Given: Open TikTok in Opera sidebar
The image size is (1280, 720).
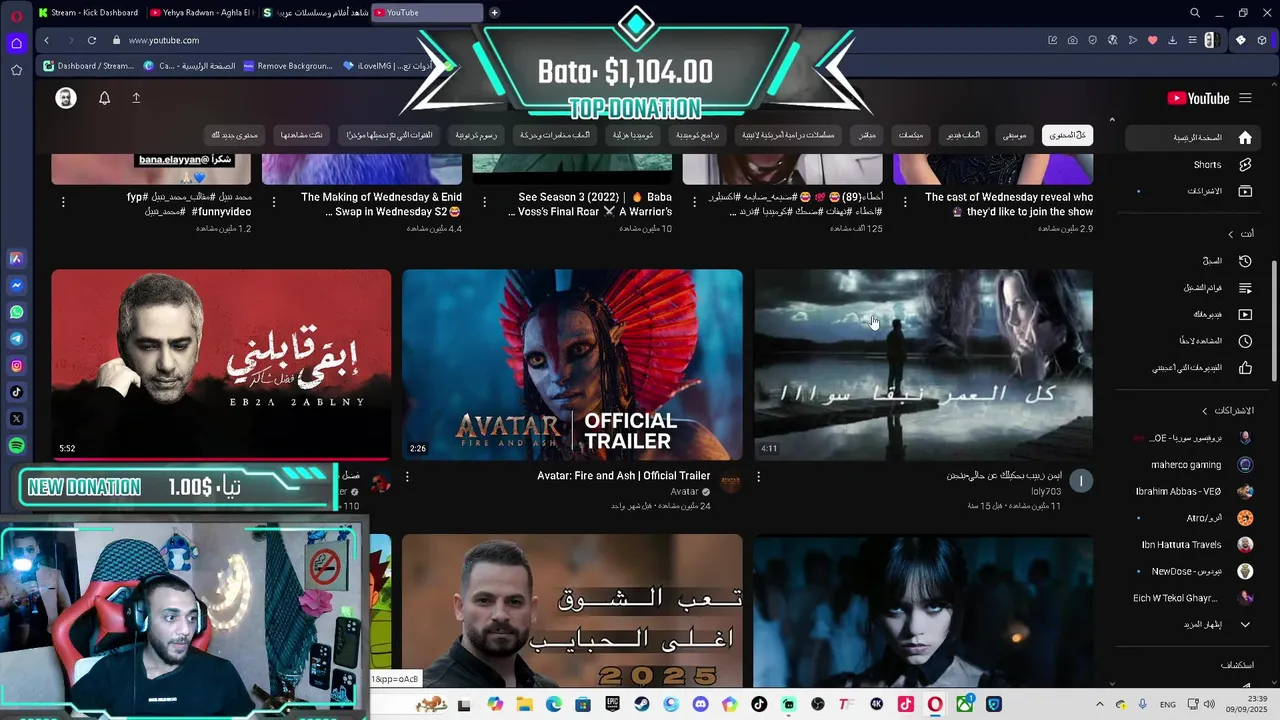Looking at the screenshot, I should coord(16,392).
